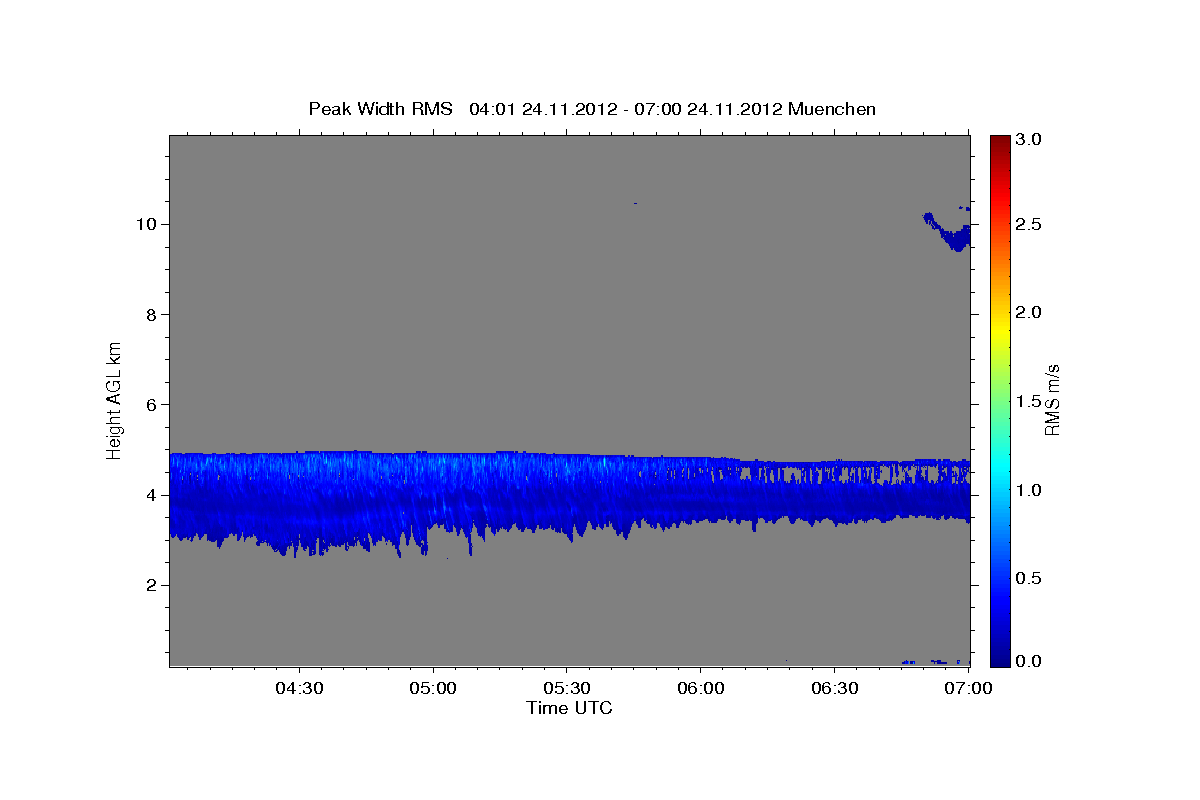Screen dimensions: 1200x800
Task: Click the dark red top of colorbar
Action: (x=999, y=142)
